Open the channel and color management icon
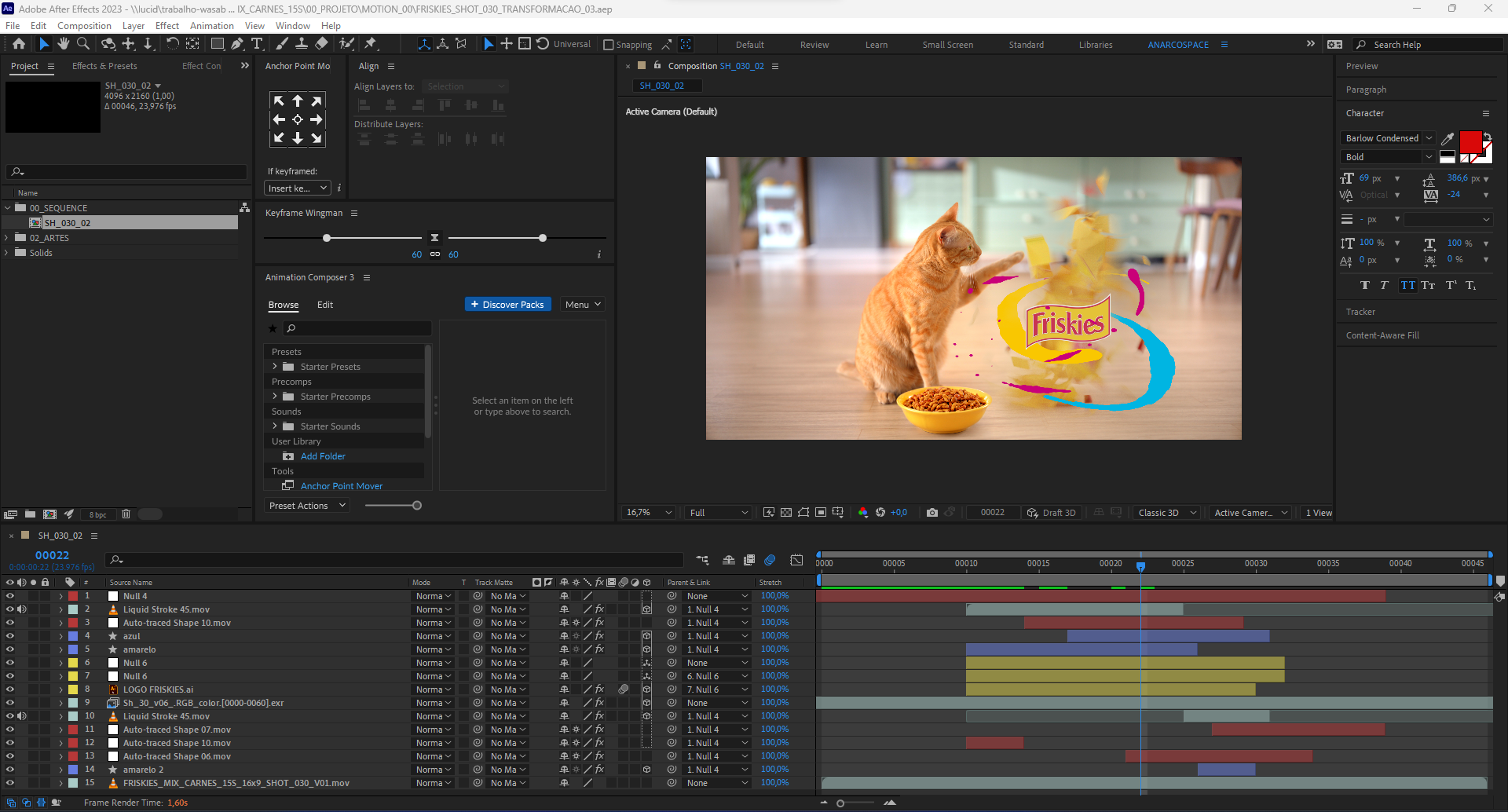This screenshot has height=812, width=1508. [863, 513]
